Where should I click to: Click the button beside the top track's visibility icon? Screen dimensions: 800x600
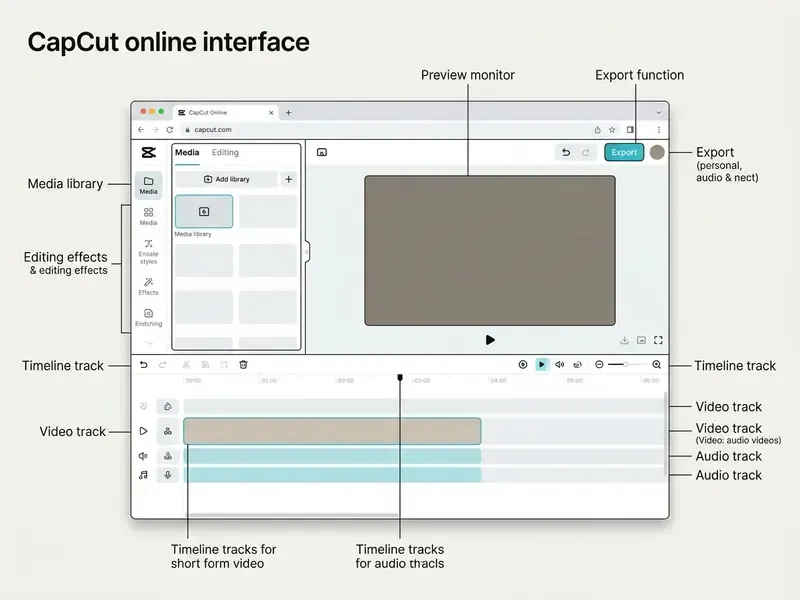point(167,406)
